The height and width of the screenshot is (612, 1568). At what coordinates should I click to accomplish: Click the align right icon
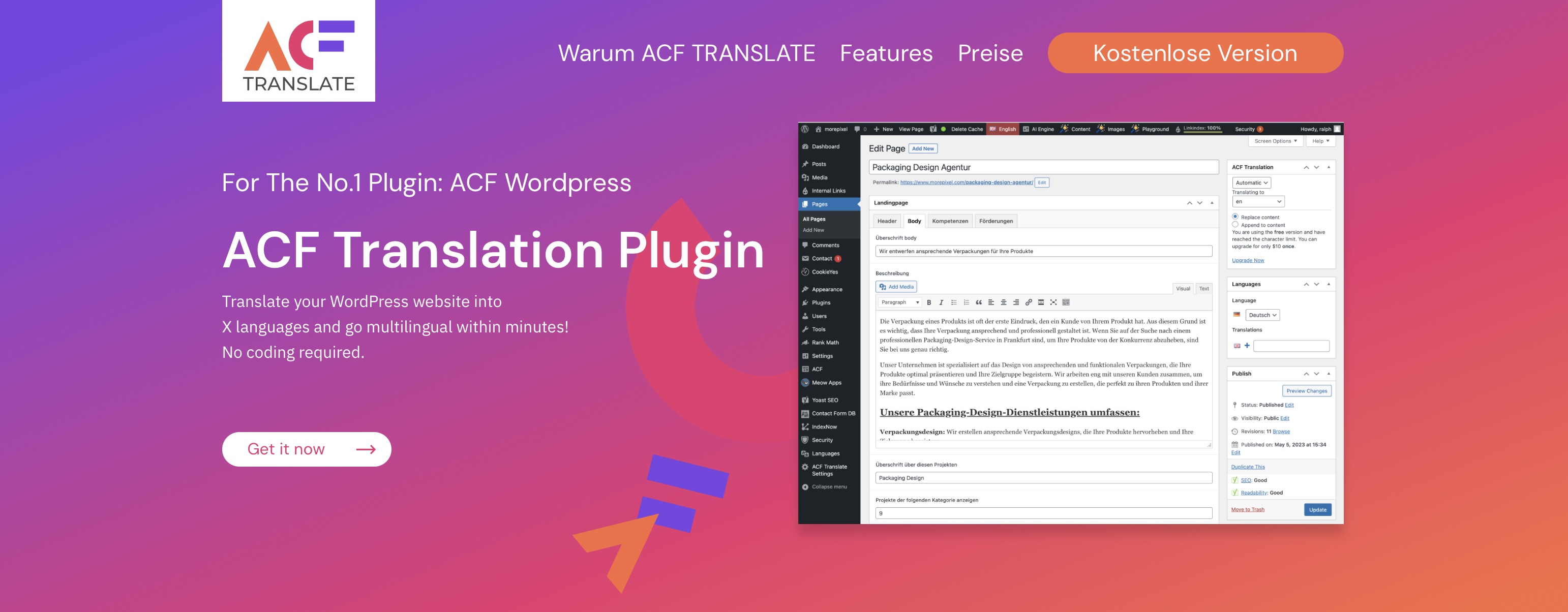click(x=1016, y=302)
